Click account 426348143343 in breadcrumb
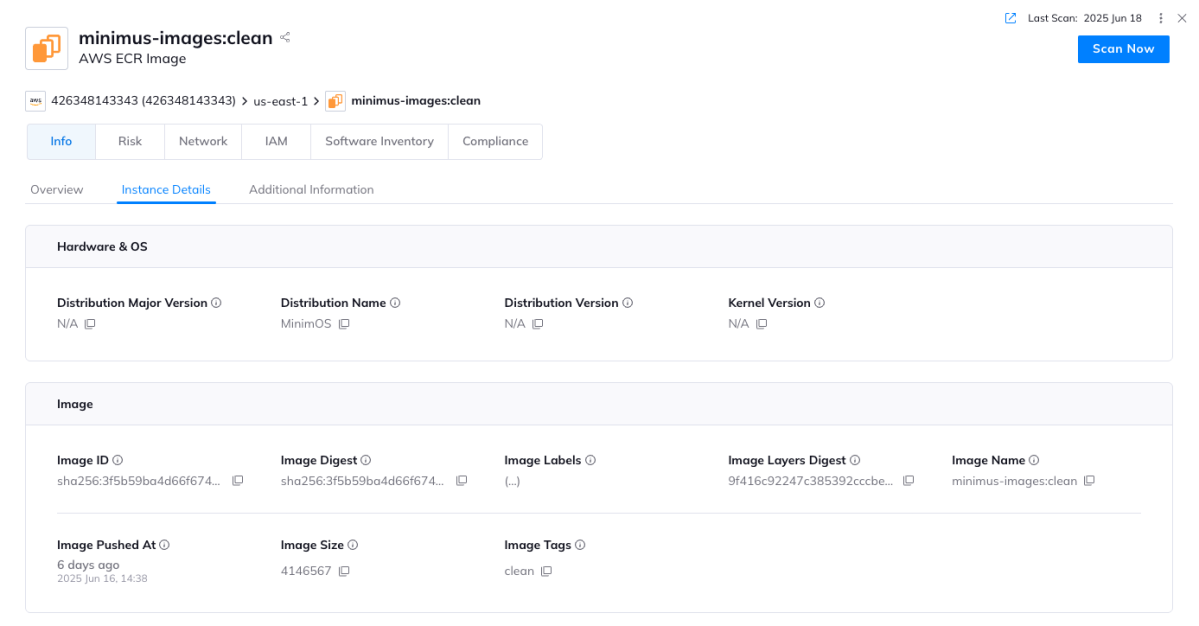This screenshot has width=1199, height=626. (144, 101)
